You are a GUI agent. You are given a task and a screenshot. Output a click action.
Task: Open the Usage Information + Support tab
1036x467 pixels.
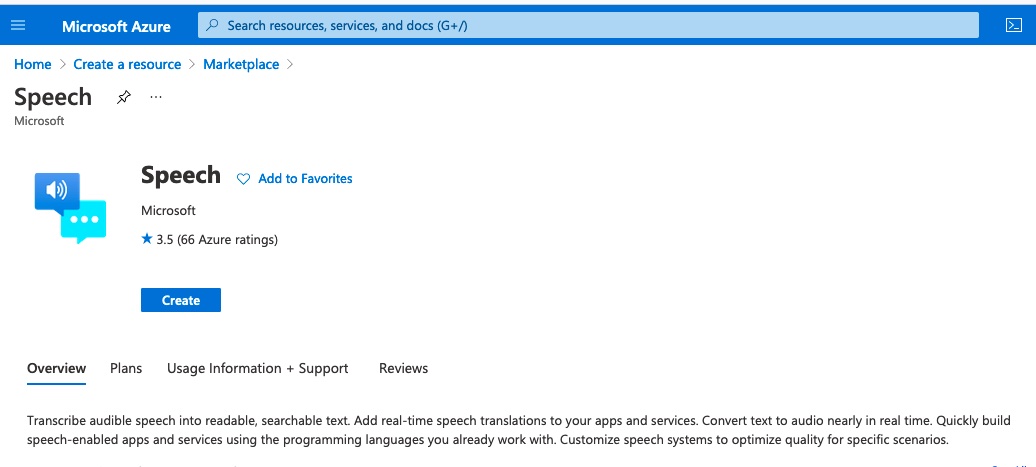pos(258,369)
